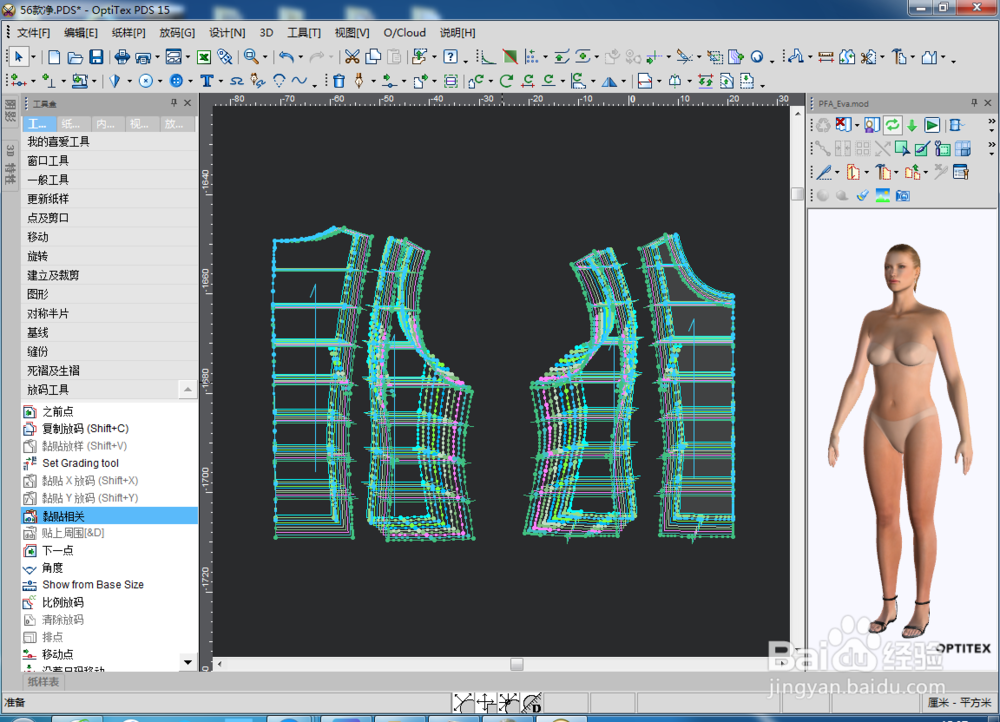Open a file with the folder icon
This screenshot has width=1000, height=722.
75,57
